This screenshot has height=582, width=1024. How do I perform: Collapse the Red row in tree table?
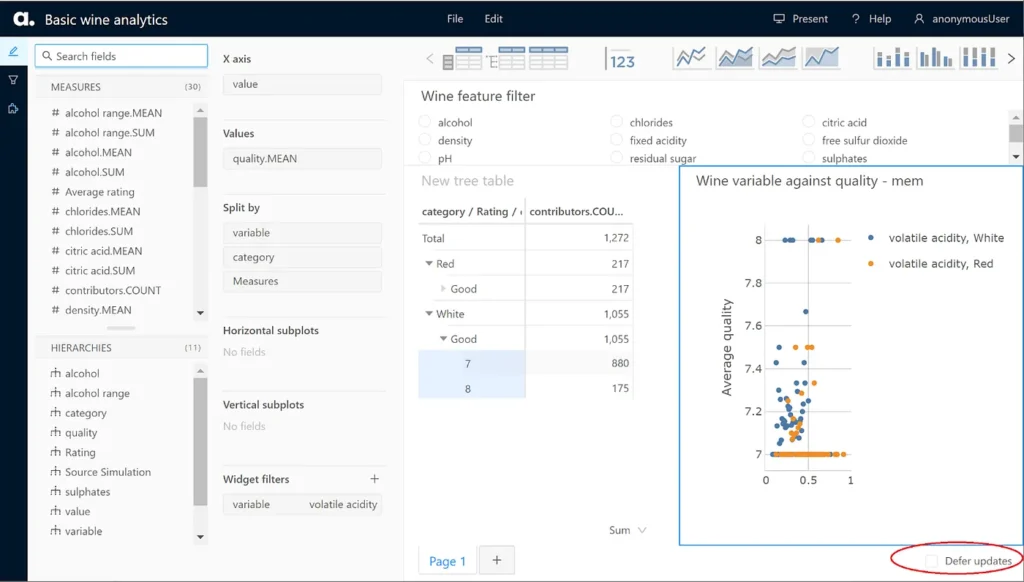[x=429, y=263]
